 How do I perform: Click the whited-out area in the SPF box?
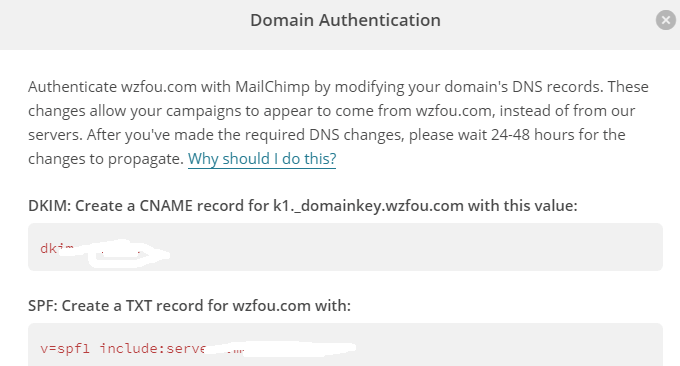282,348
